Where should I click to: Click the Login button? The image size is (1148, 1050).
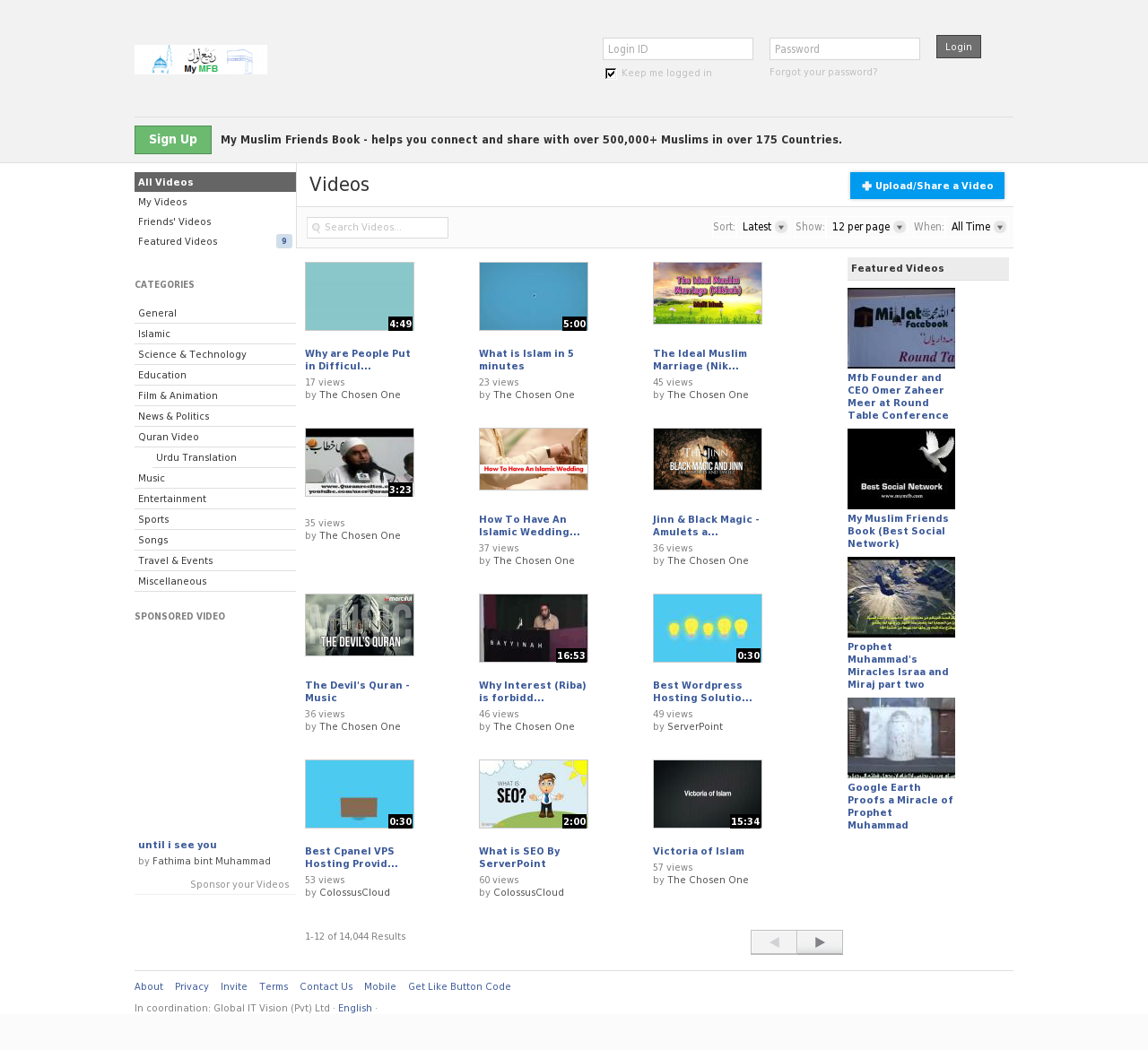[x=959, y=47]
